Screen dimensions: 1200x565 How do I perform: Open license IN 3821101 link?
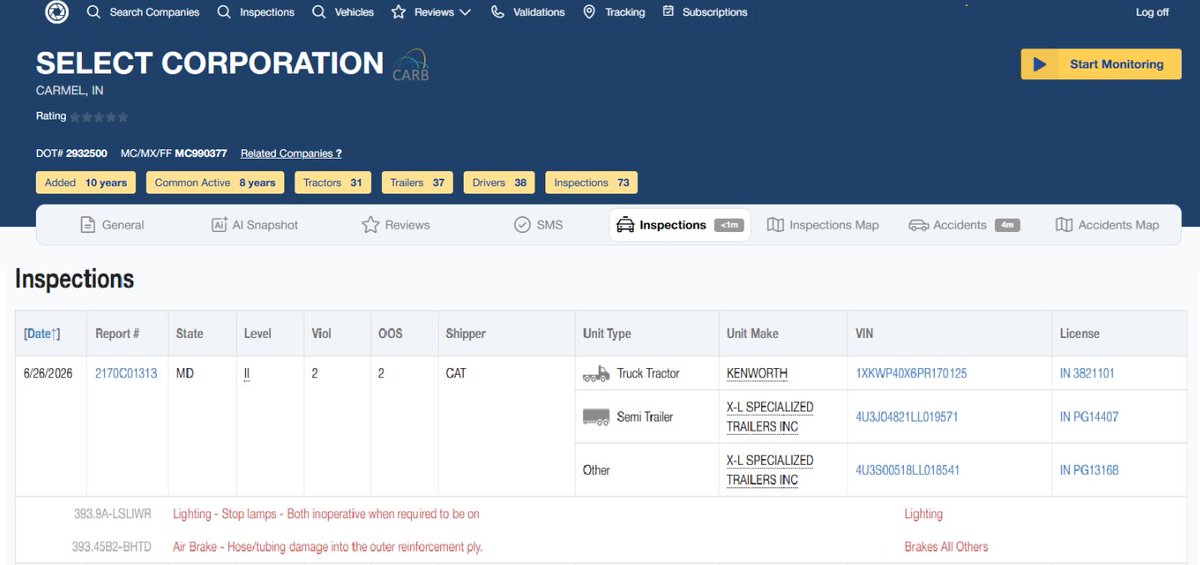tap(1087, 373)
